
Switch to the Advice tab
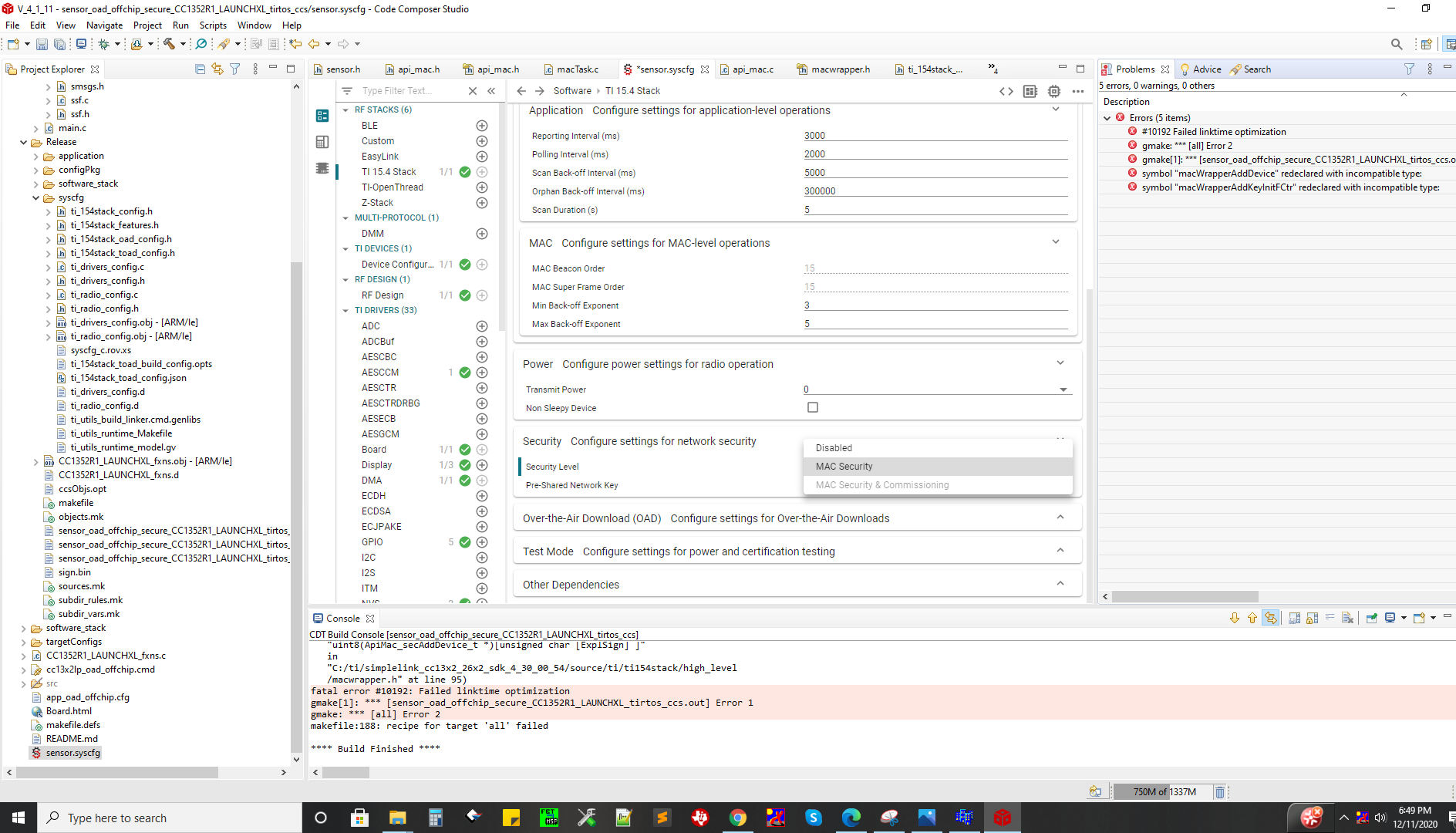(x=1201, y=69)
